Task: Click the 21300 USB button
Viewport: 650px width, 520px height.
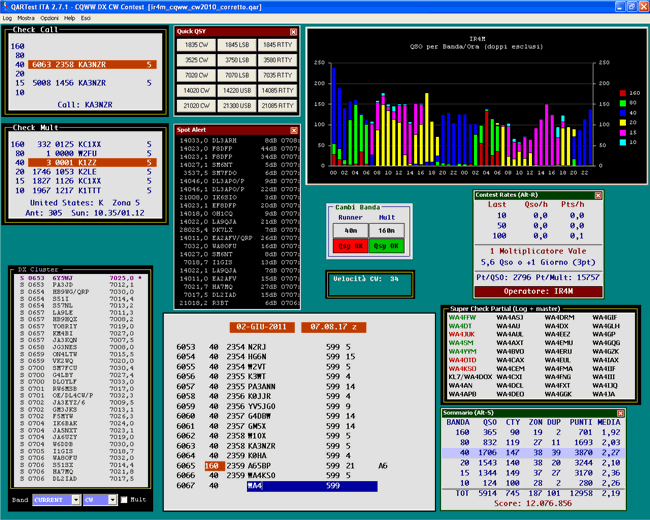Action: tap(237, 106)
